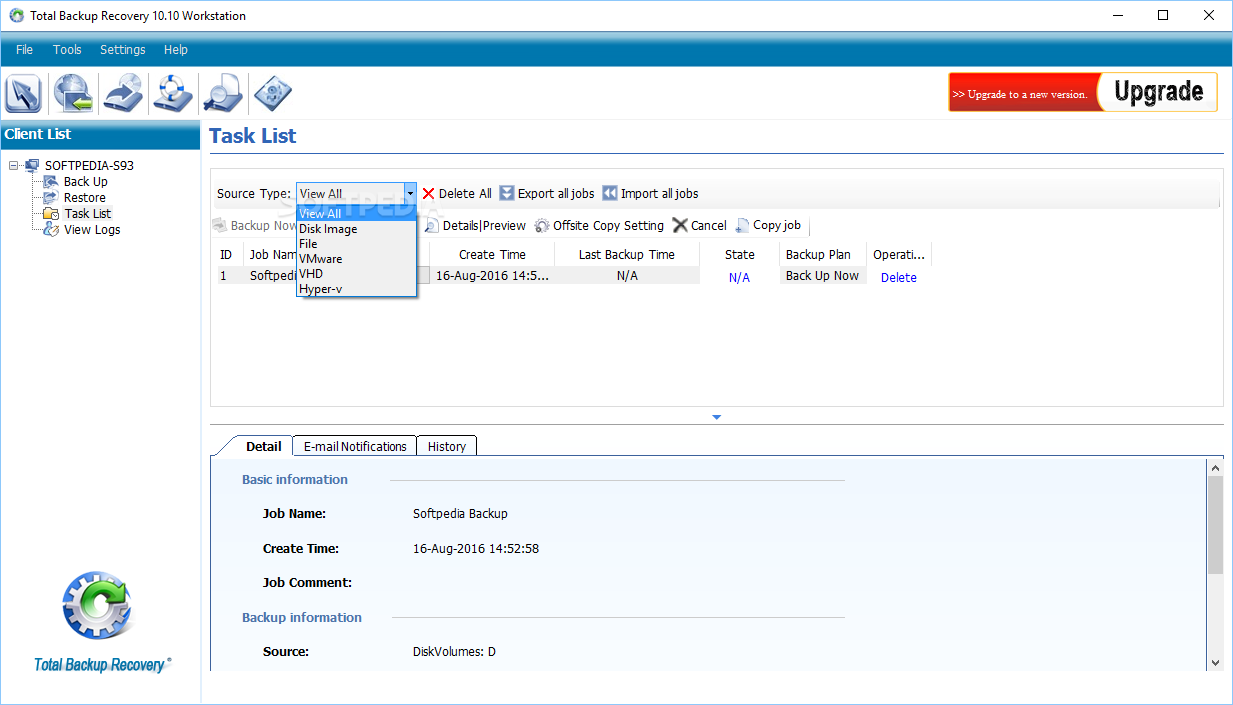This screenshot has width=1233, height=705.
Task: Click the app icon in title bar
Action: 16,15
